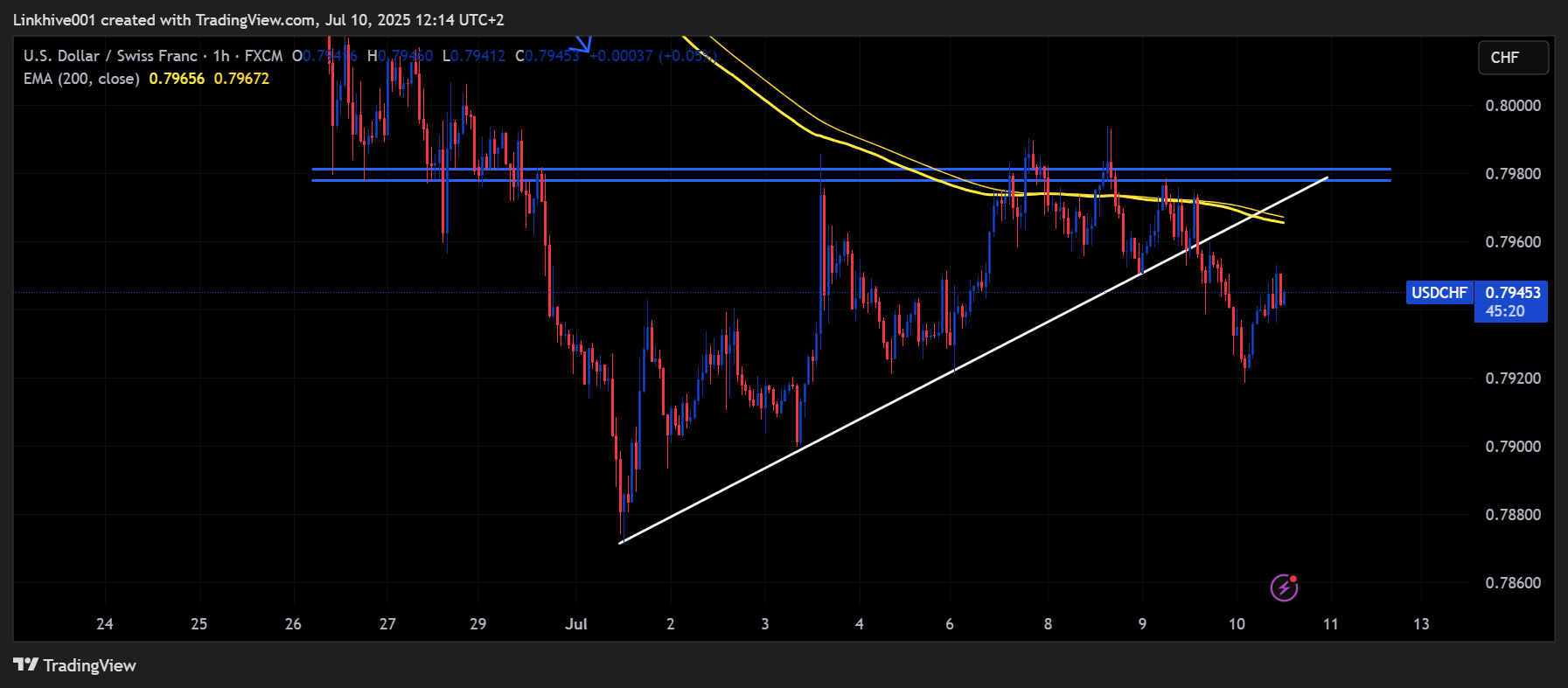Click the 0.79800 price axis label
The width and height of the screenshot is (1568, 688).
[1513, 174]
